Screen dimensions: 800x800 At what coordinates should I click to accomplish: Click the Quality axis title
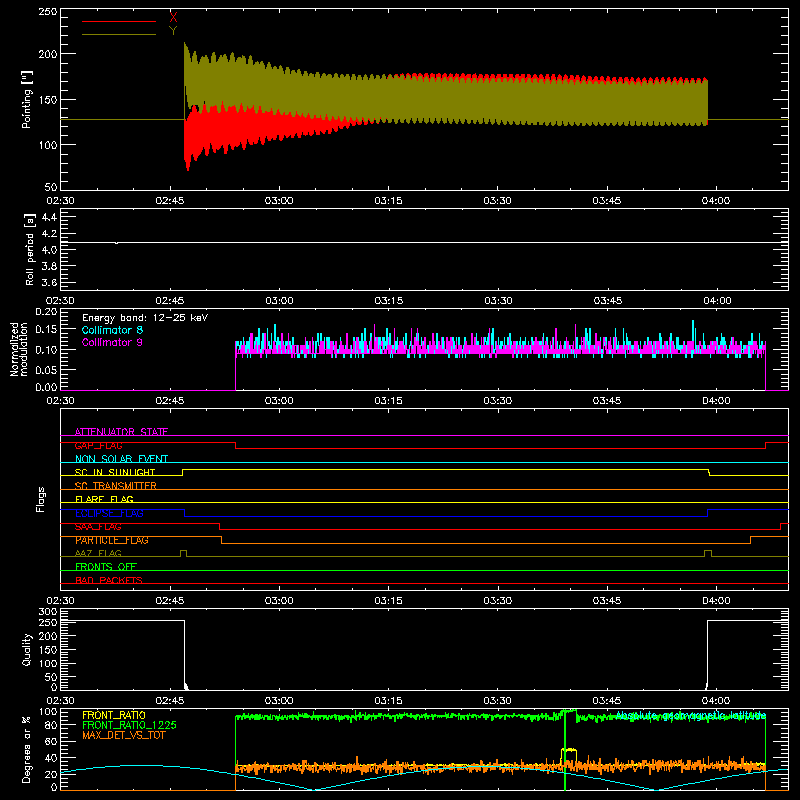coord(27,650)
